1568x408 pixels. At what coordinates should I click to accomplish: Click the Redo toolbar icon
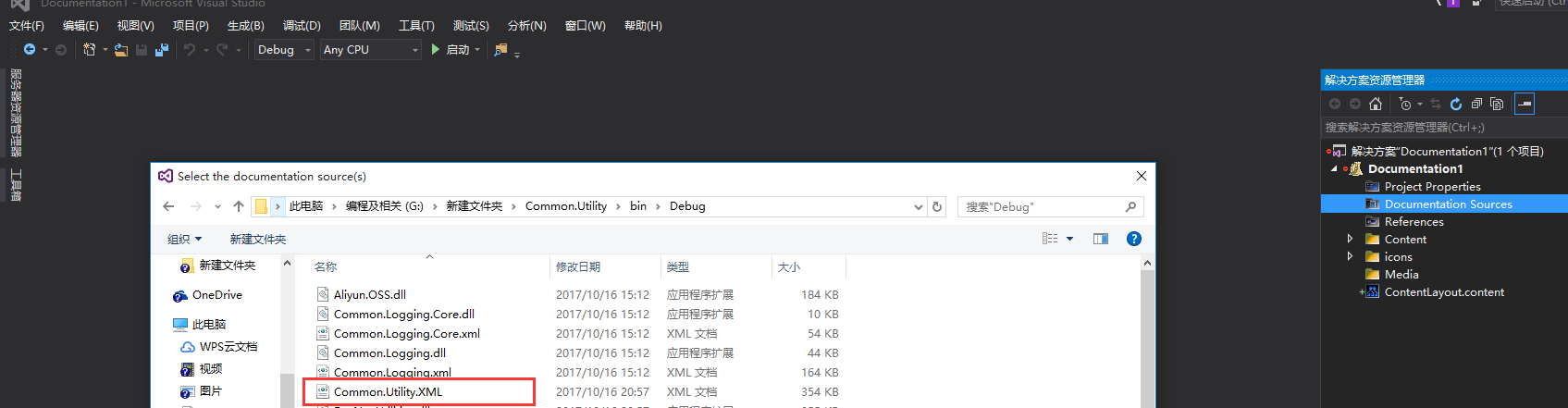(x=222, y=50)
